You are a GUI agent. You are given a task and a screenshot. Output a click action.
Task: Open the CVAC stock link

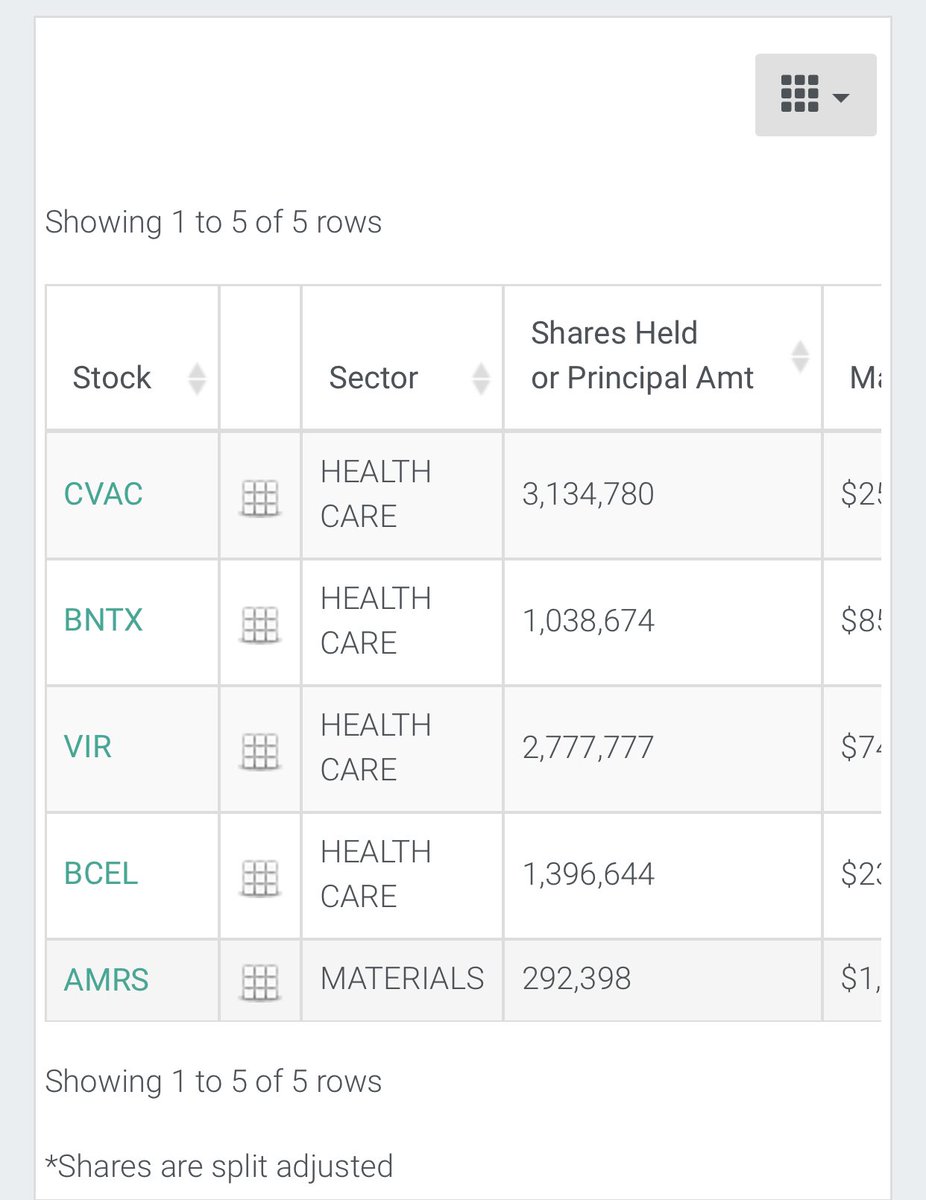pyautogui.click(x=103, y=494)
